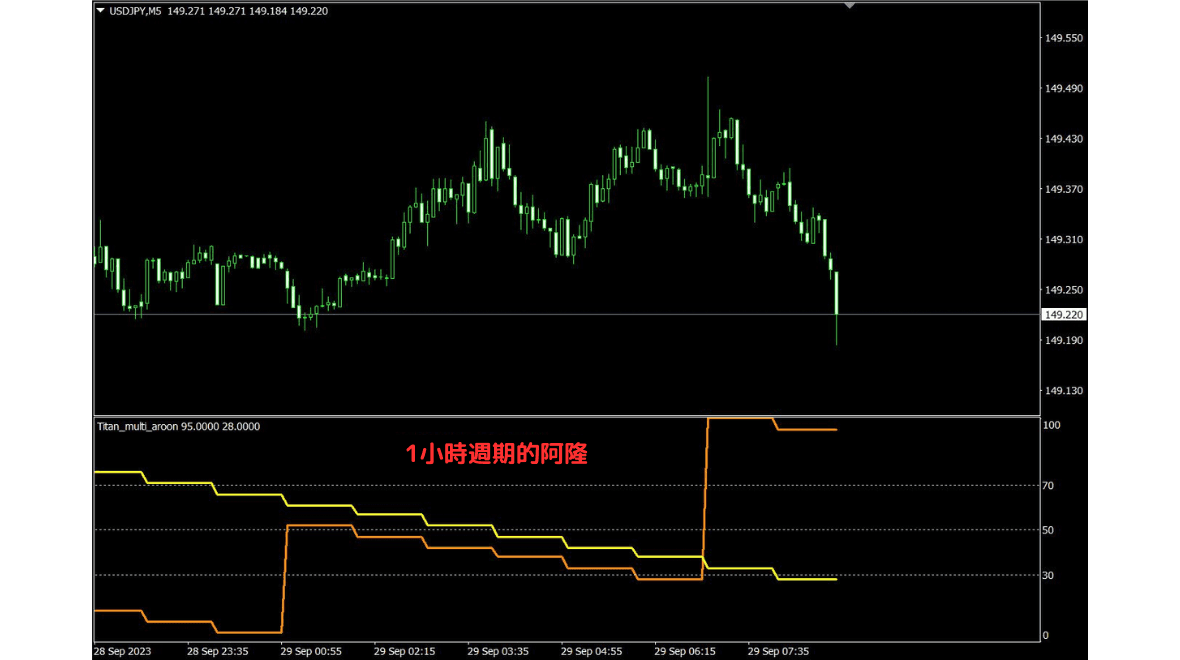Click the 29 Sep 03:35 time label
Image resolution: width=1180 pixels, height=660 pixels.
pos(497,650)
